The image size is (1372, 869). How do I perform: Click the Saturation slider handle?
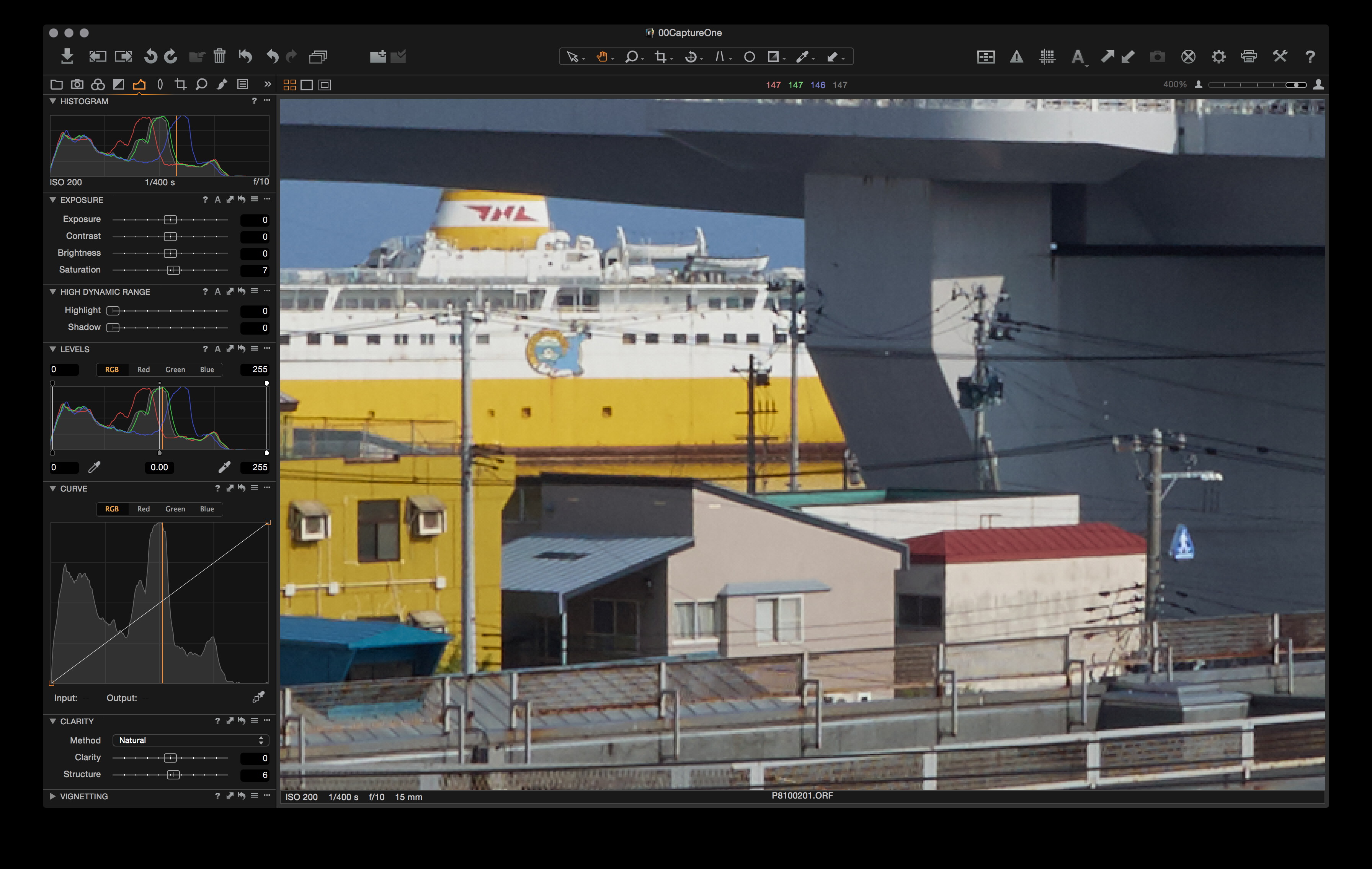[173, 270]
